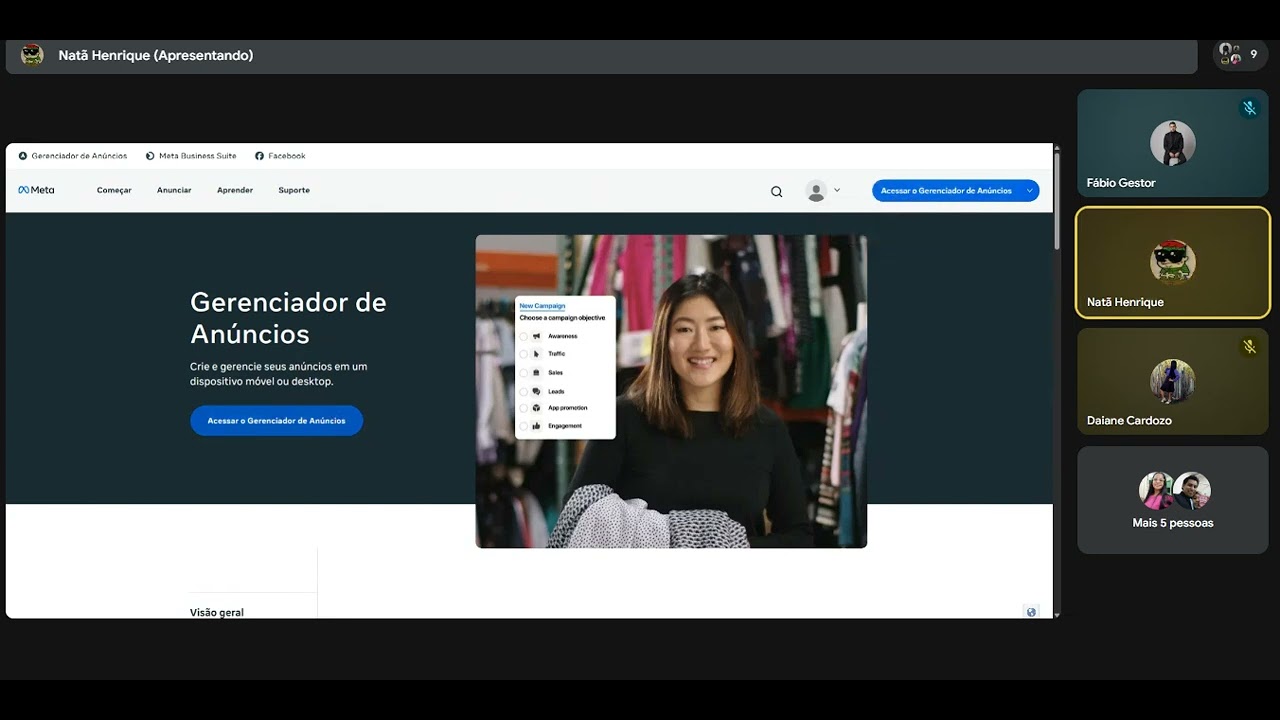Select Daiane Cardozo's participant tile
Screen dimensions: 1280x720
pyautogui.click(x=1173, y=381)
